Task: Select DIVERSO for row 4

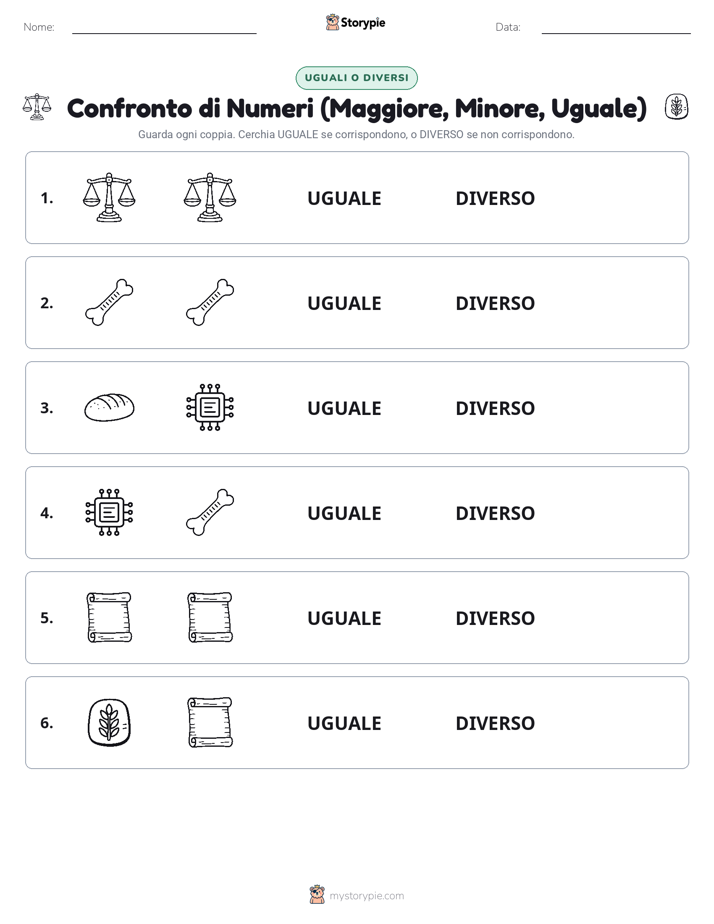Action: pos(495,513)
